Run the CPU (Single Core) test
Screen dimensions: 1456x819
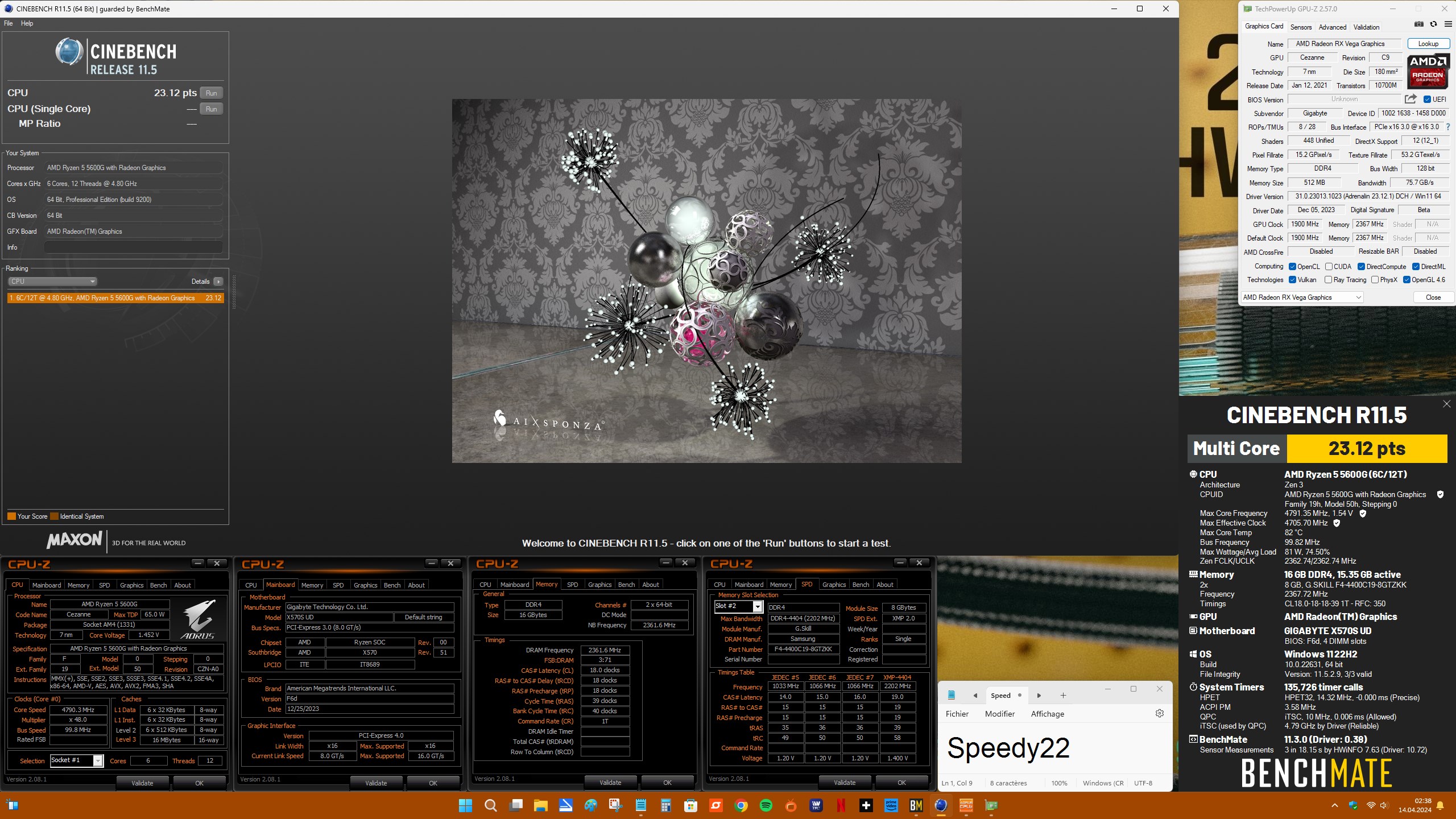[212, 109]
